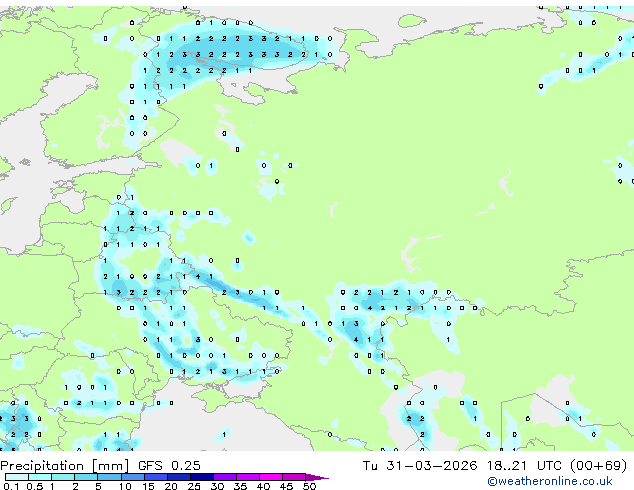Click the "10" legend scale label
Viewport: 634px width, 490px height.
pyautogui.click(x=125, y=486)
